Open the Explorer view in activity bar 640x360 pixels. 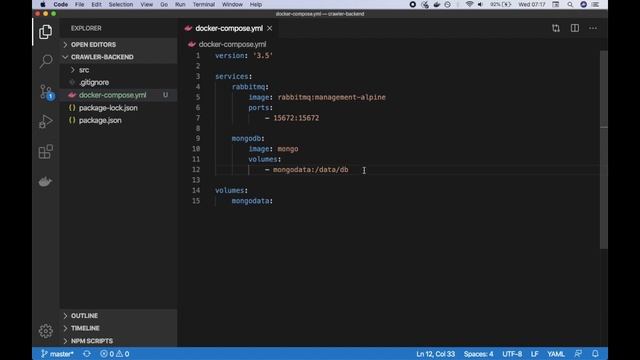[x=45, y=32]
